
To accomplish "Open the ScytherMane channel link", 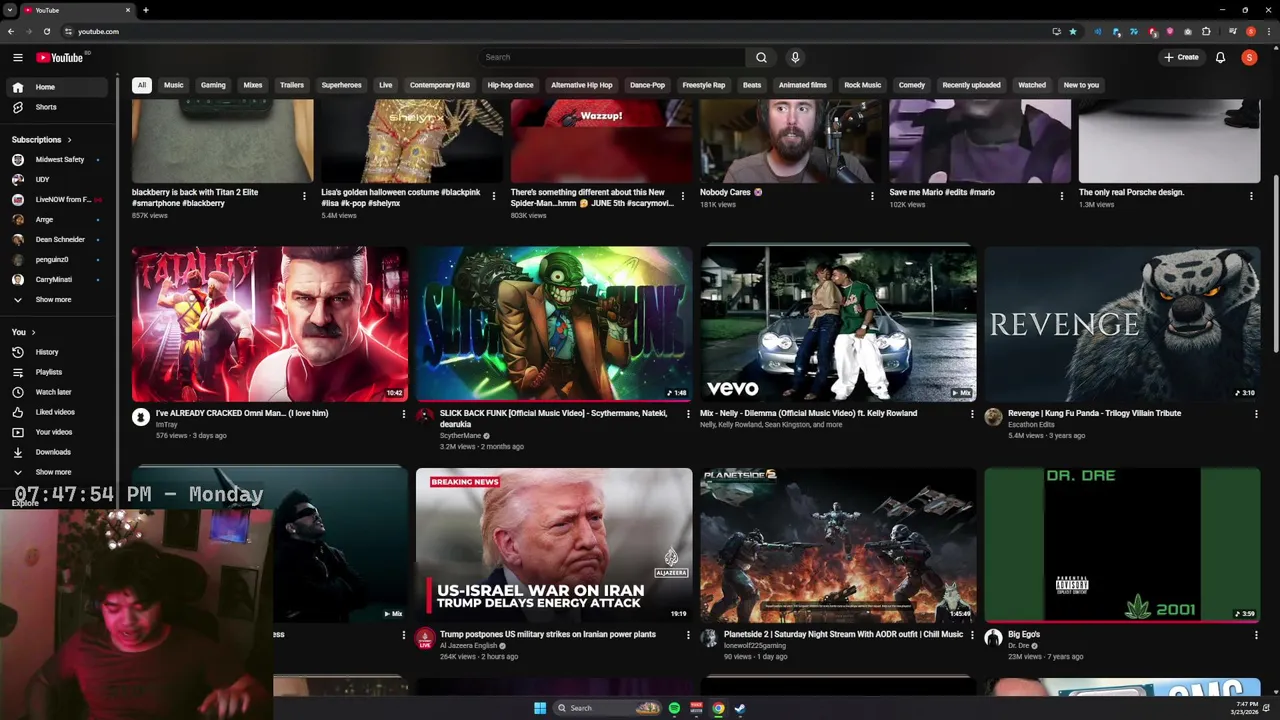I will (x=460, y=436).
